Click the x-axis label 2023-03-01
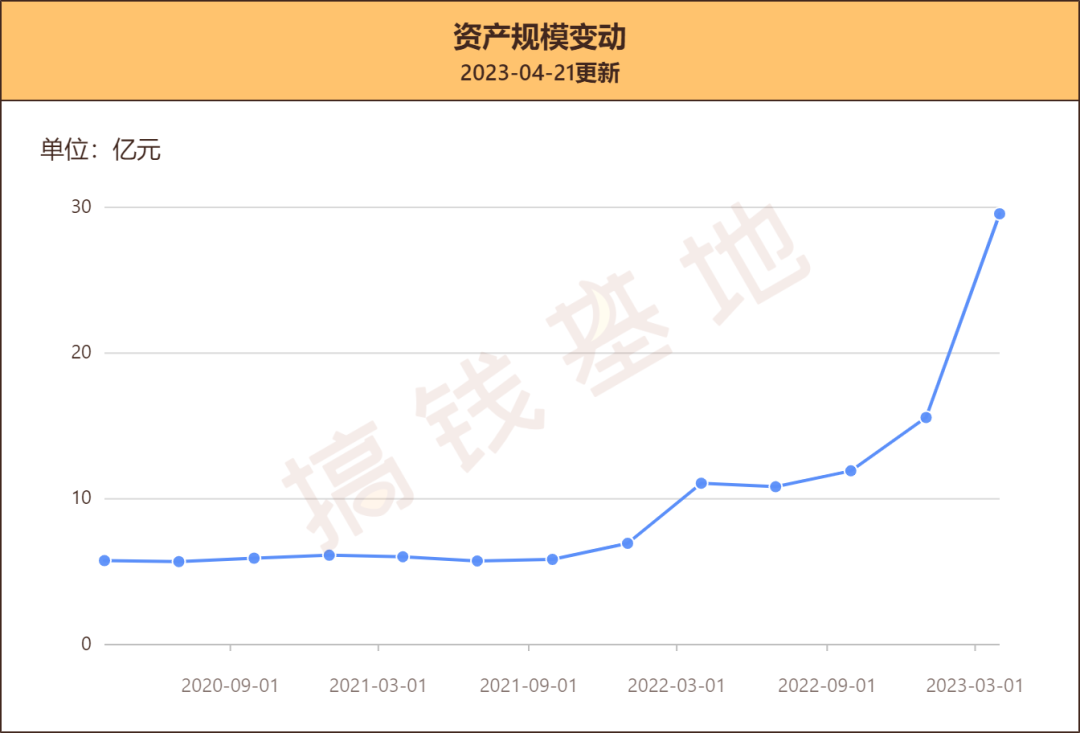Image resolution: width=1080 pixels, height=733 pixels. [975, 686]
